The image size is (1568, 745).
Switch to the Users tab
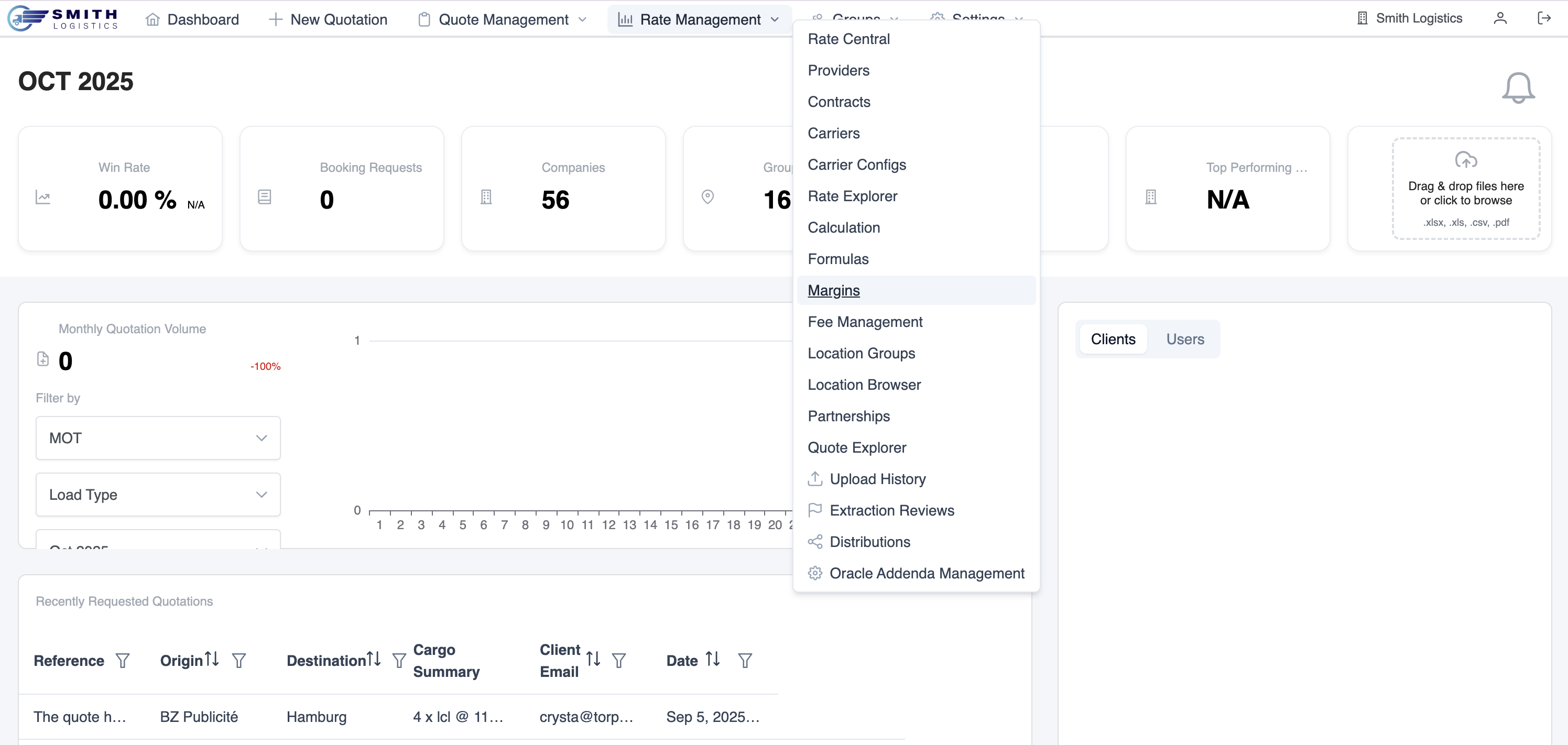(x=1184, y=339)
